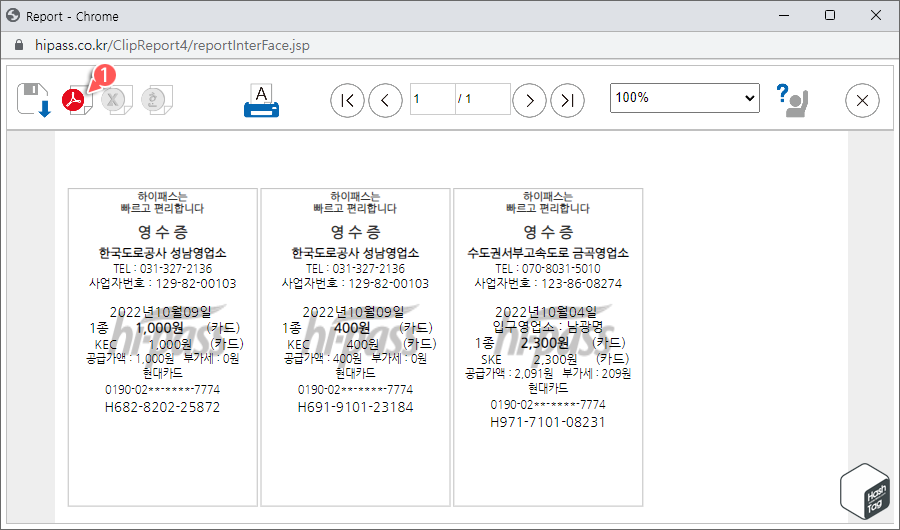Click receipt number H691-9101-23184
The image size is (900, 530).
[355, 407]
